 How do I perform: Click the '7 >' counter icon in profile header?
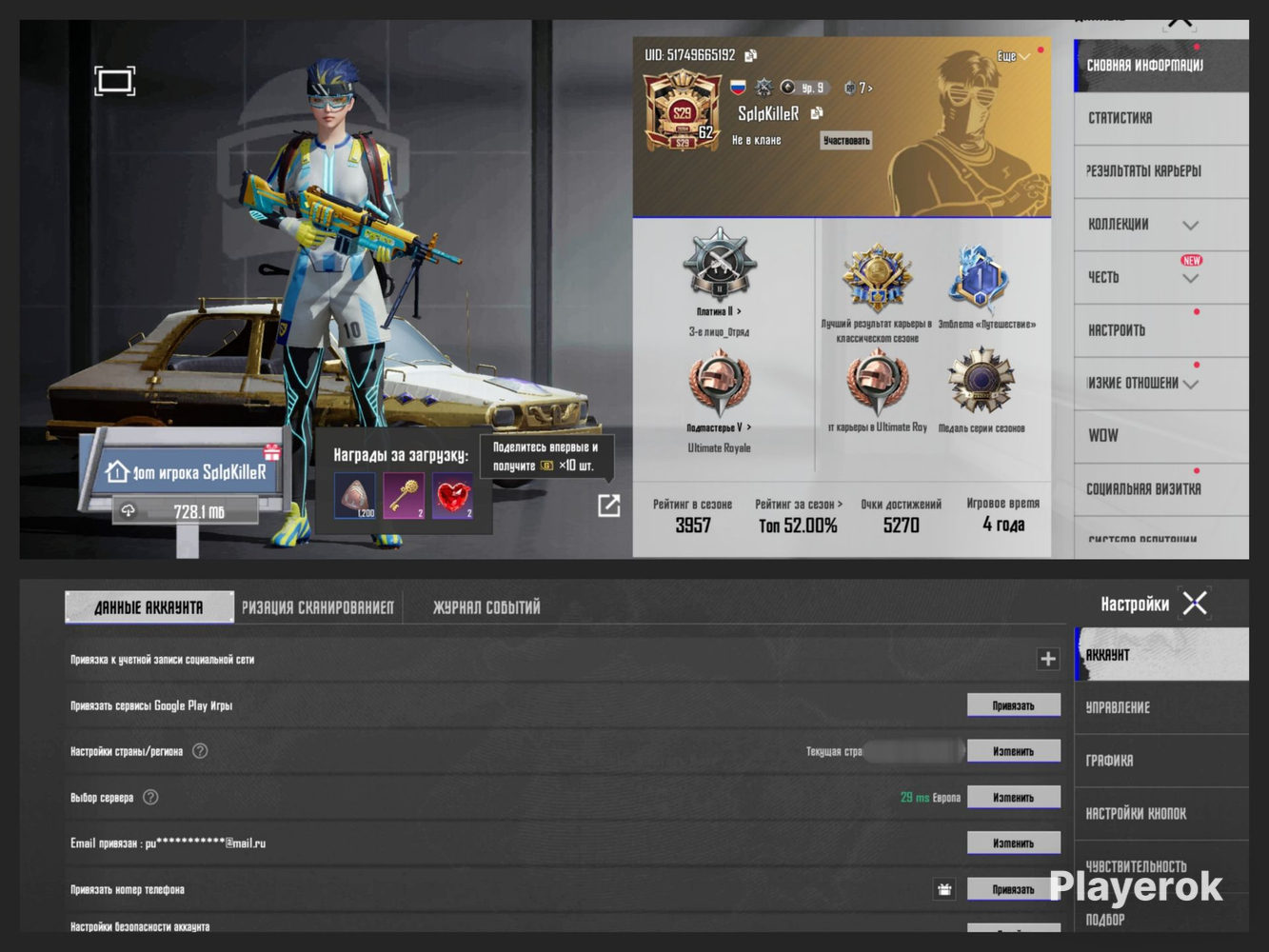pos(857,88)
